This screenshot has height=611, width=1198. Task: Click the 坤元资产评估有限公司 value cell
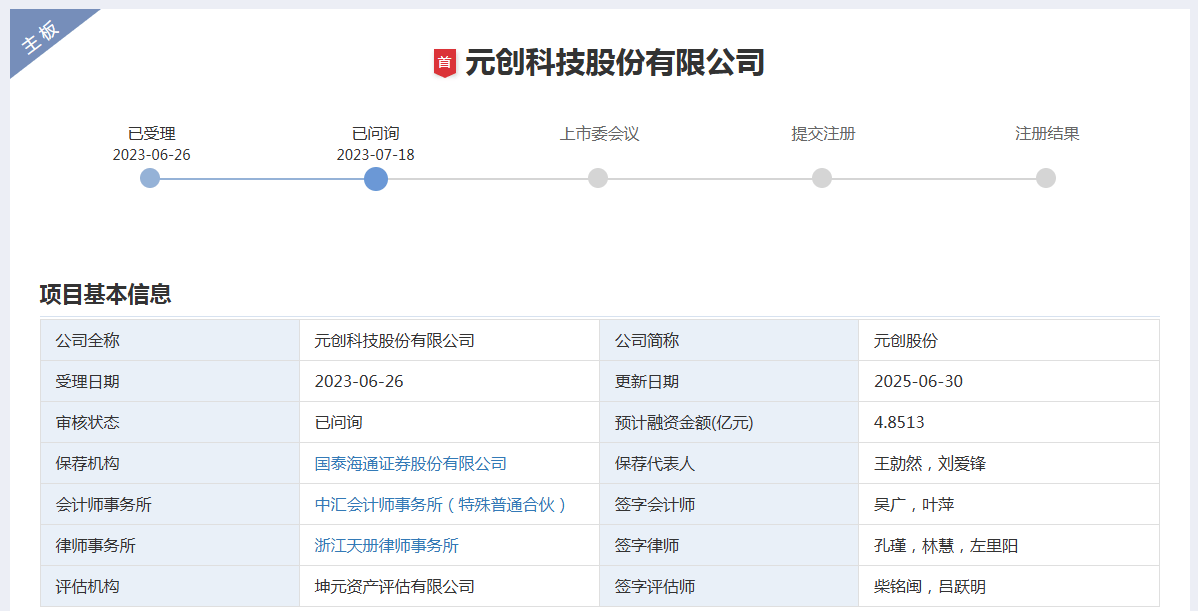coord(449,587)
